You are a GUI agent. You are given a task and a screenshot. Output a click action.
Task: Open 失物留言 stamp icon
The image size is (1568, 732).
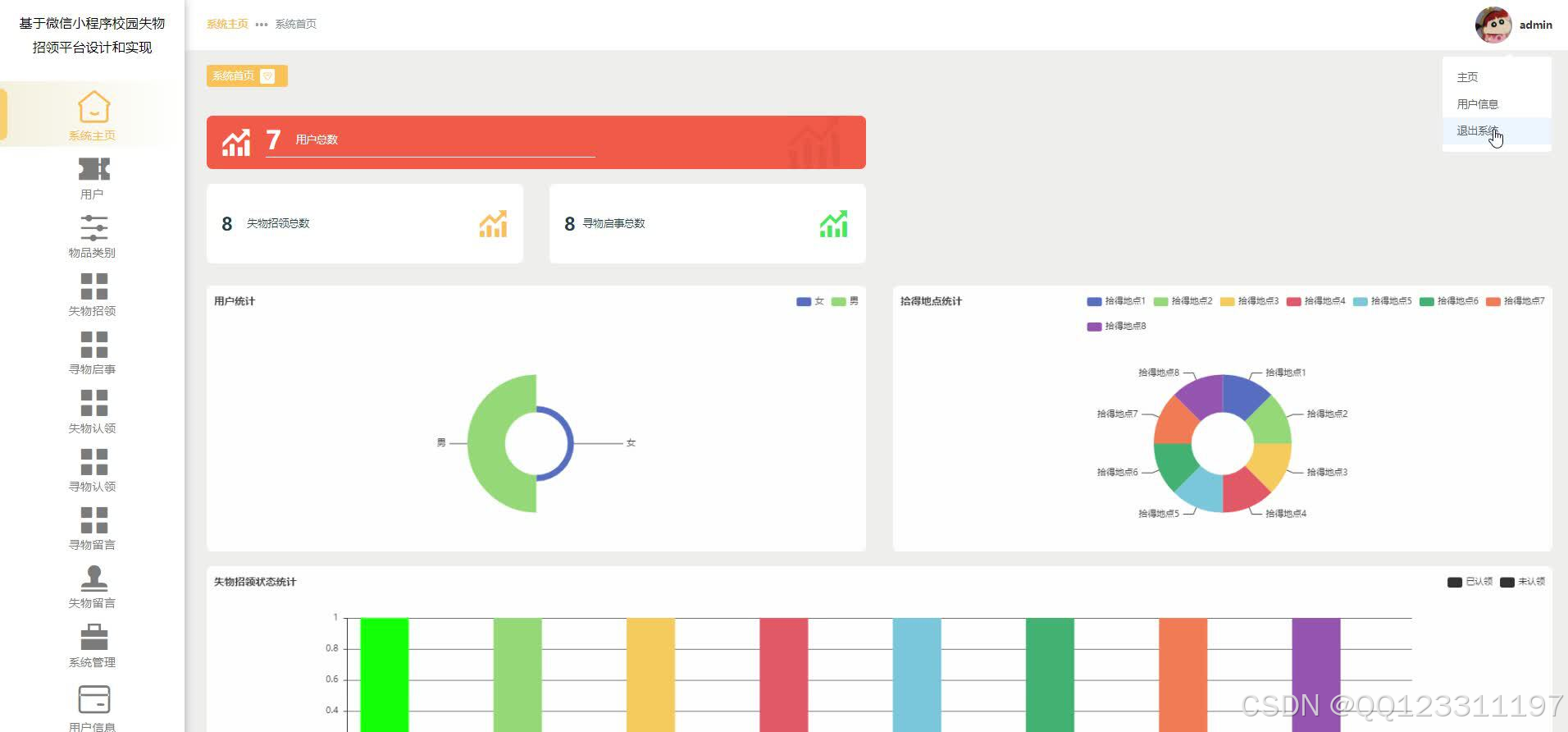[x=93, y=578]
